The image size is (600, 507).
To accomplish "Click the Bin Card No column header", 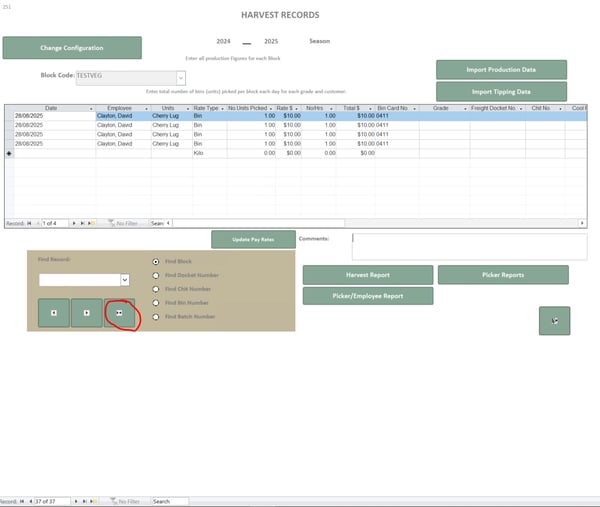I will coord(396,108).
